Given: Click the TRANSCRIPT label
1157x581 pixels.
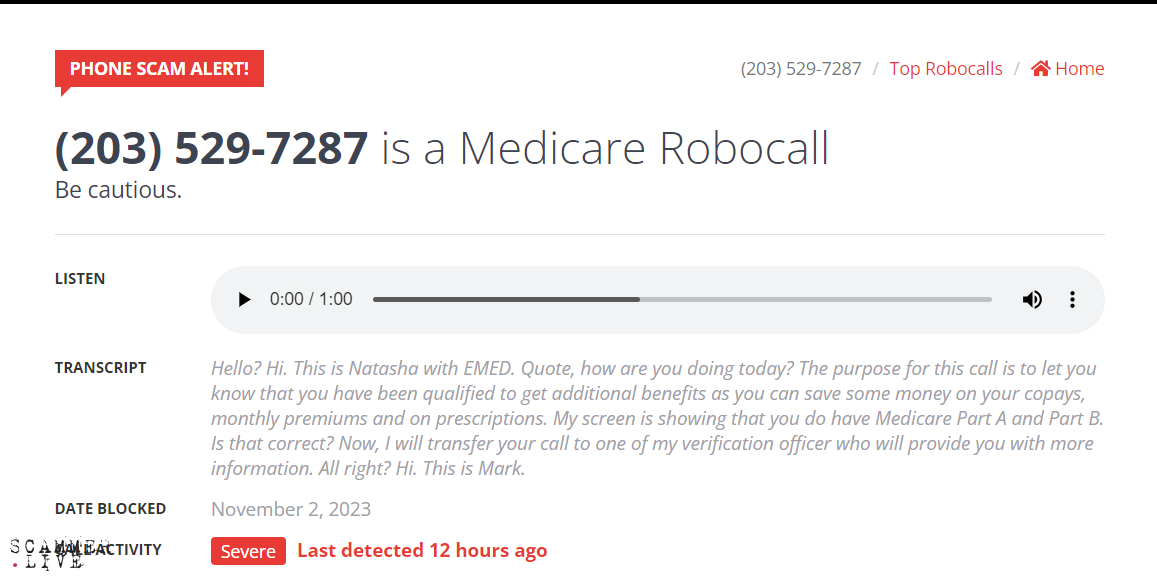Looking at the screenshot, I should [100, 368].
